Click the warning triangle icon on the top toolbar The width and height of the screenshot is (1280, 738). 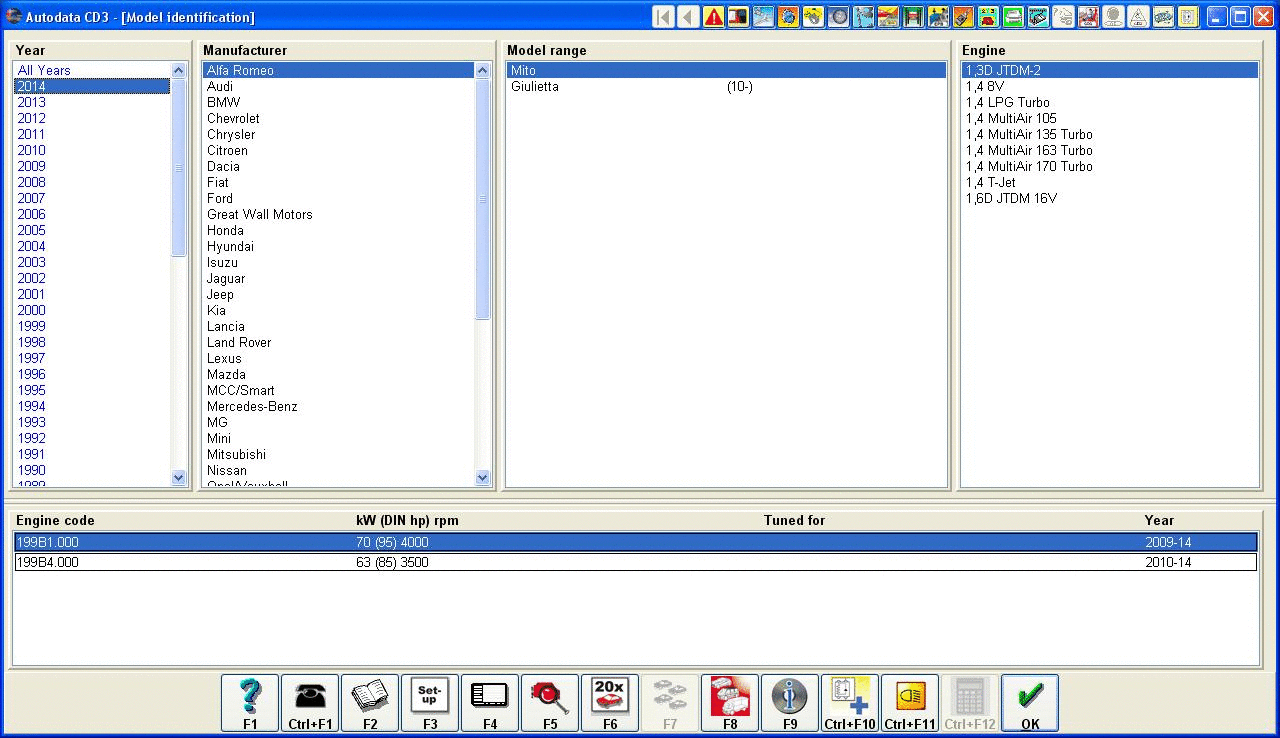coord(712,16)
